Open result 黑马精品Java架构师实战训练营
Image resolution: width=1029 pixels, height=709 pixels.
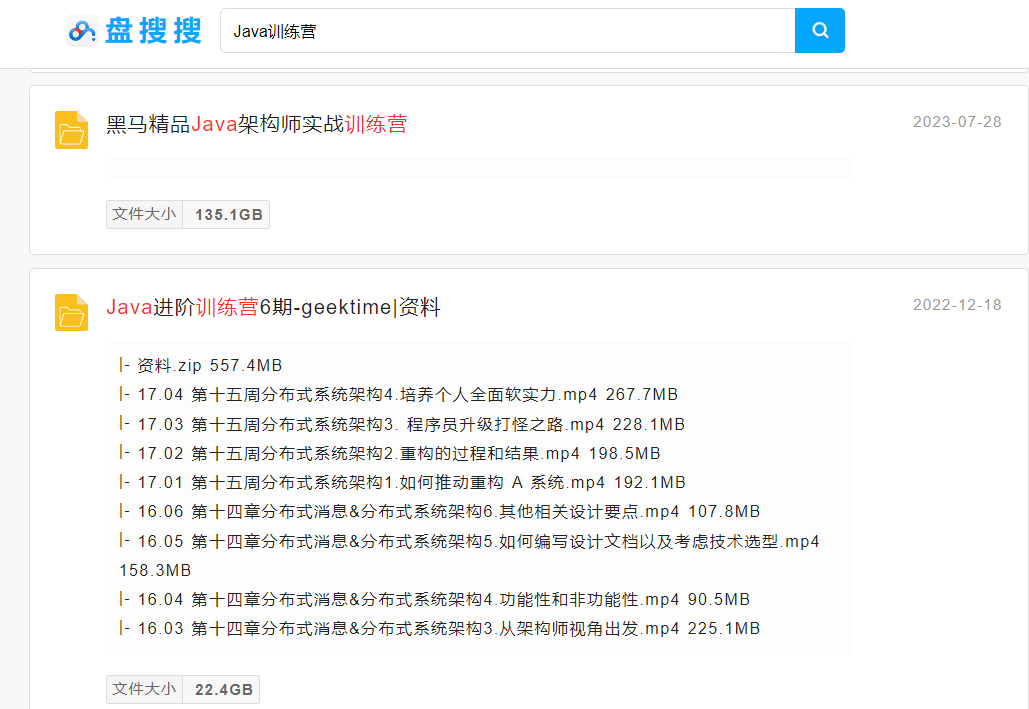coord(257,124)
